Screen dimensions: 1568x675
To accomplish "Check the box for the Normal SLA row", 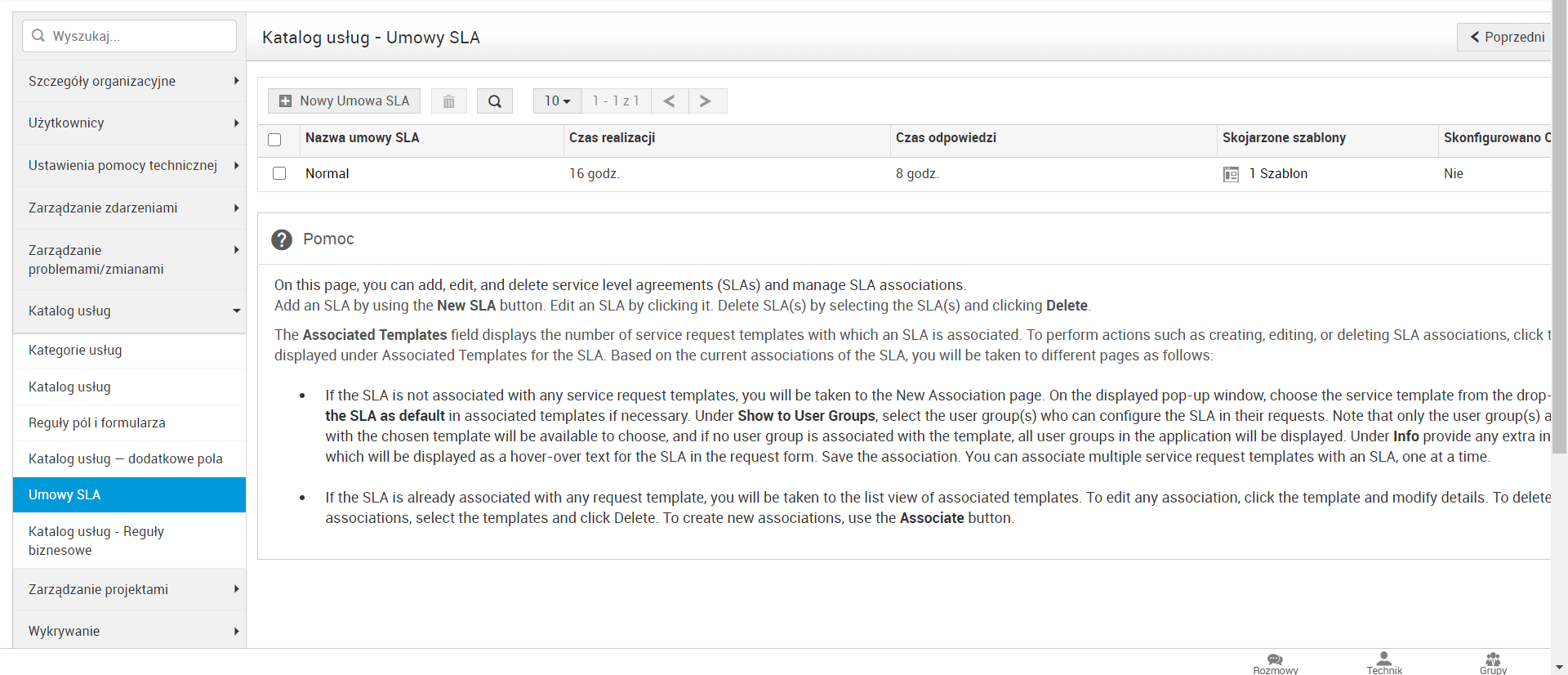I will point(279,174).
